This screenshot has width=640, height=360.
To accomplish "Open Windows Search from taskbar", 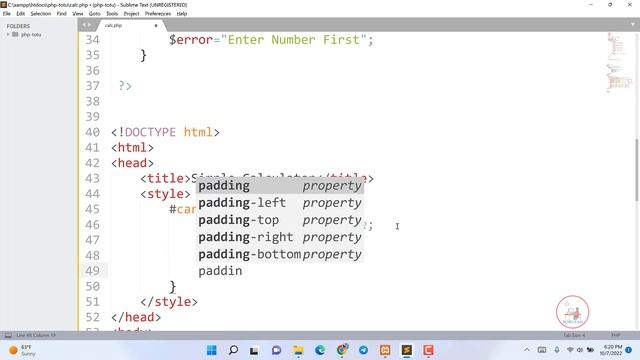I will tap(233, 350).
